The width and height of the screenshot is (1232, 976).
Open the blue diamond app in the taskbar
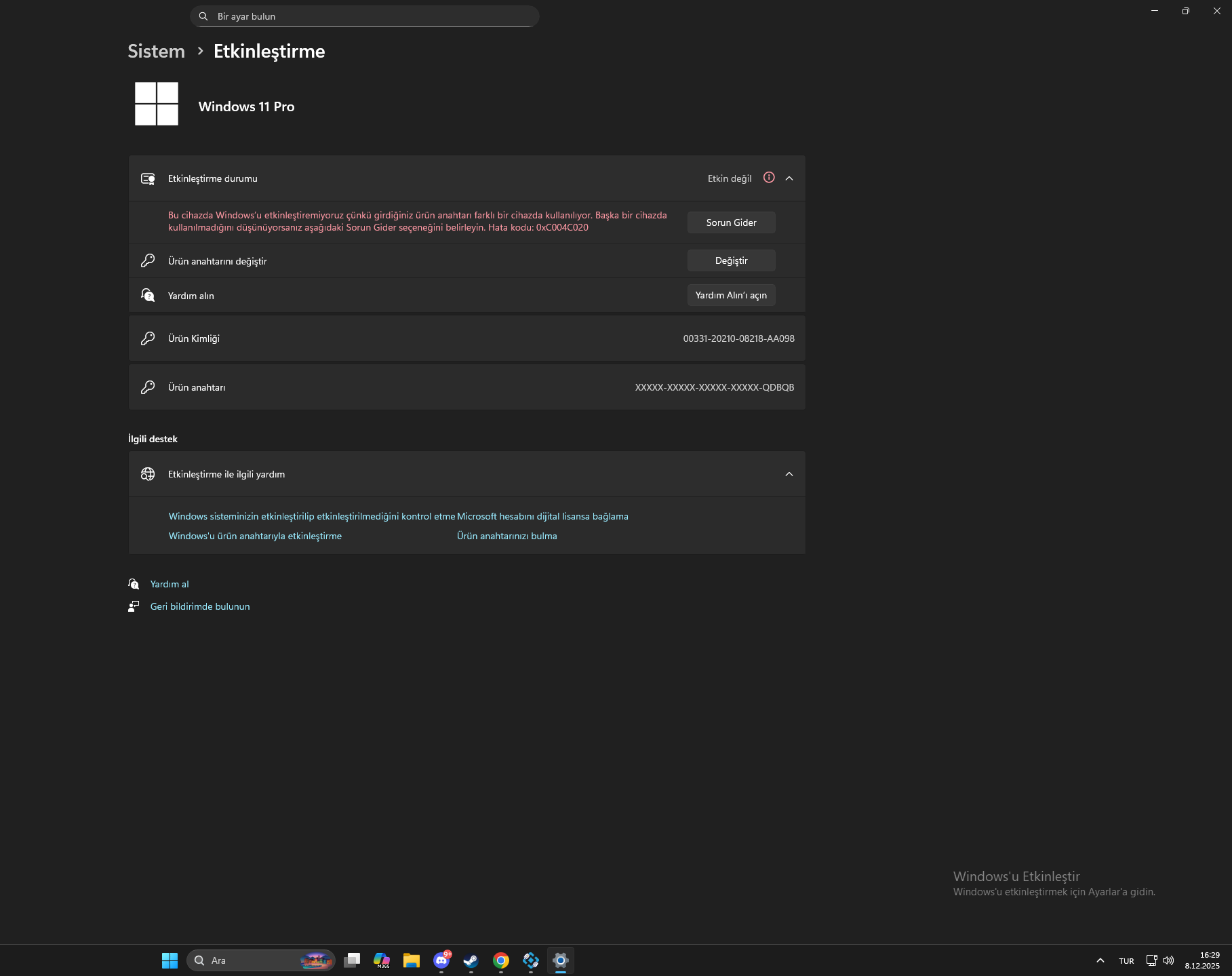point(531,960)
